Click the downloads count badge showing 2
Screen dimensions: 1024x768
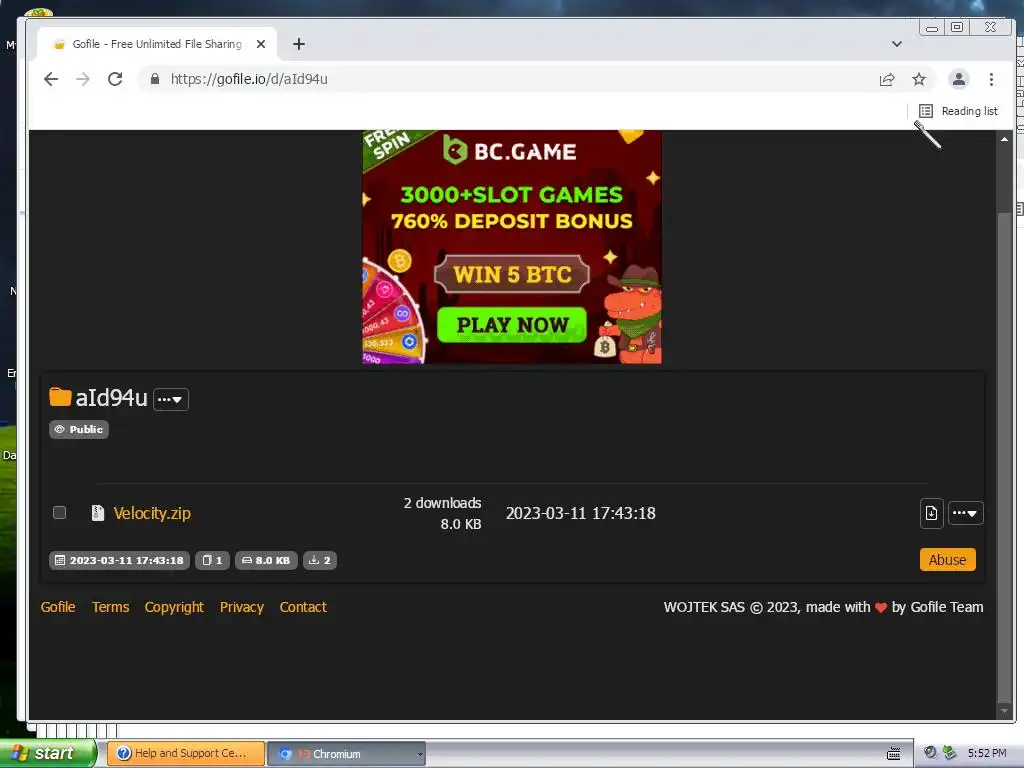click(319, 560)
